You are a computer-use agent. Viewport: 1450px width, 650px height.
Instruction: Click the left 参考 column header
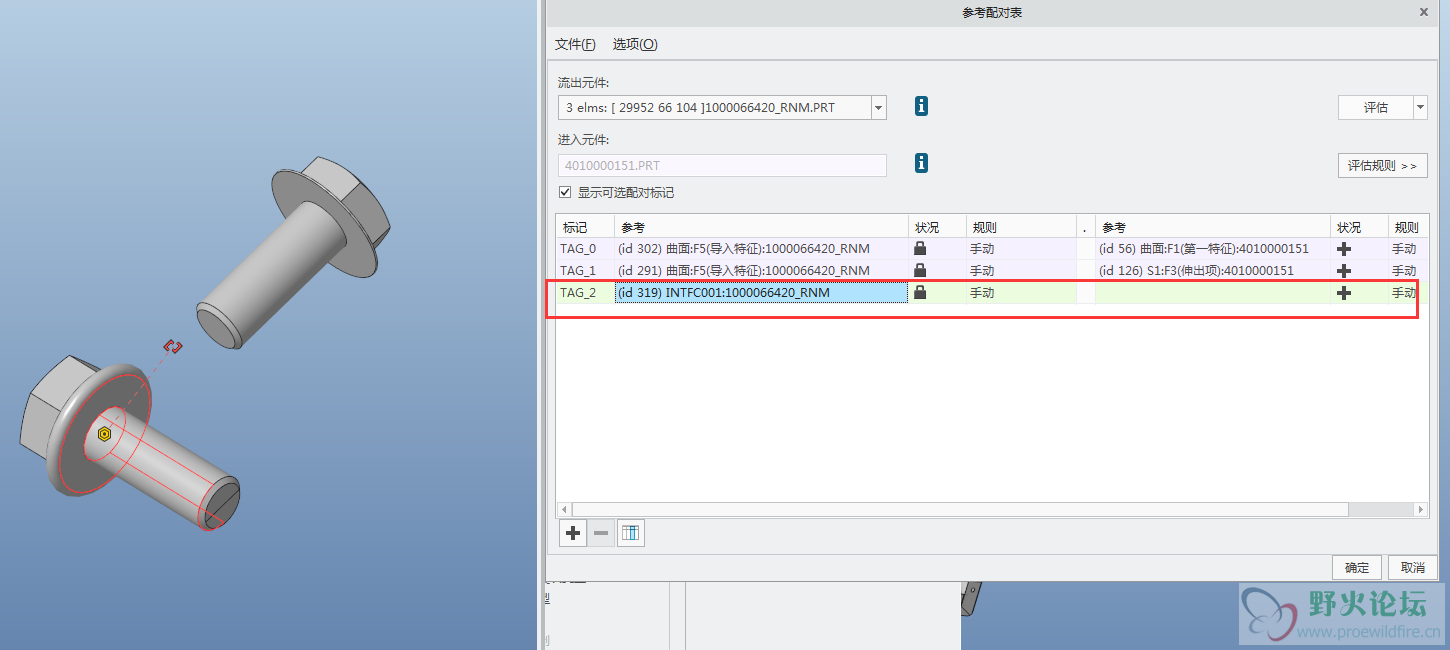761,227
